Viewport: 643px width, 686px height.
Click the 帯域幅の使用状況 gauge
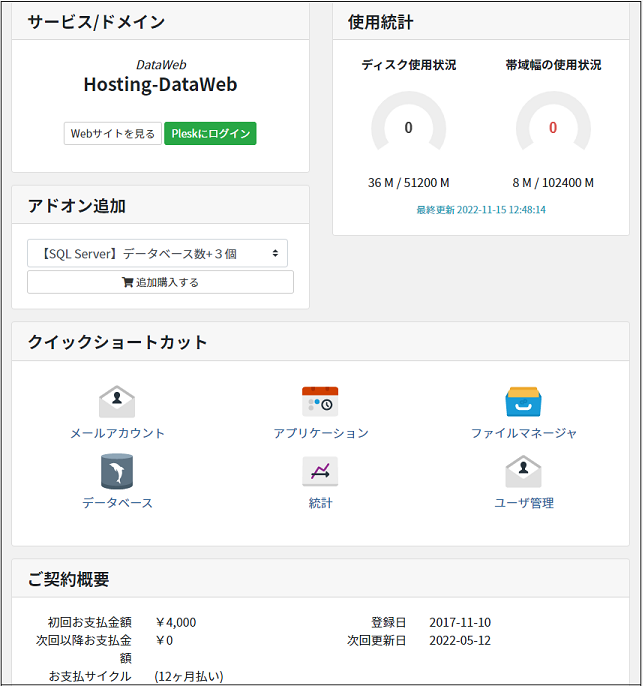click(x=553, y=122)
